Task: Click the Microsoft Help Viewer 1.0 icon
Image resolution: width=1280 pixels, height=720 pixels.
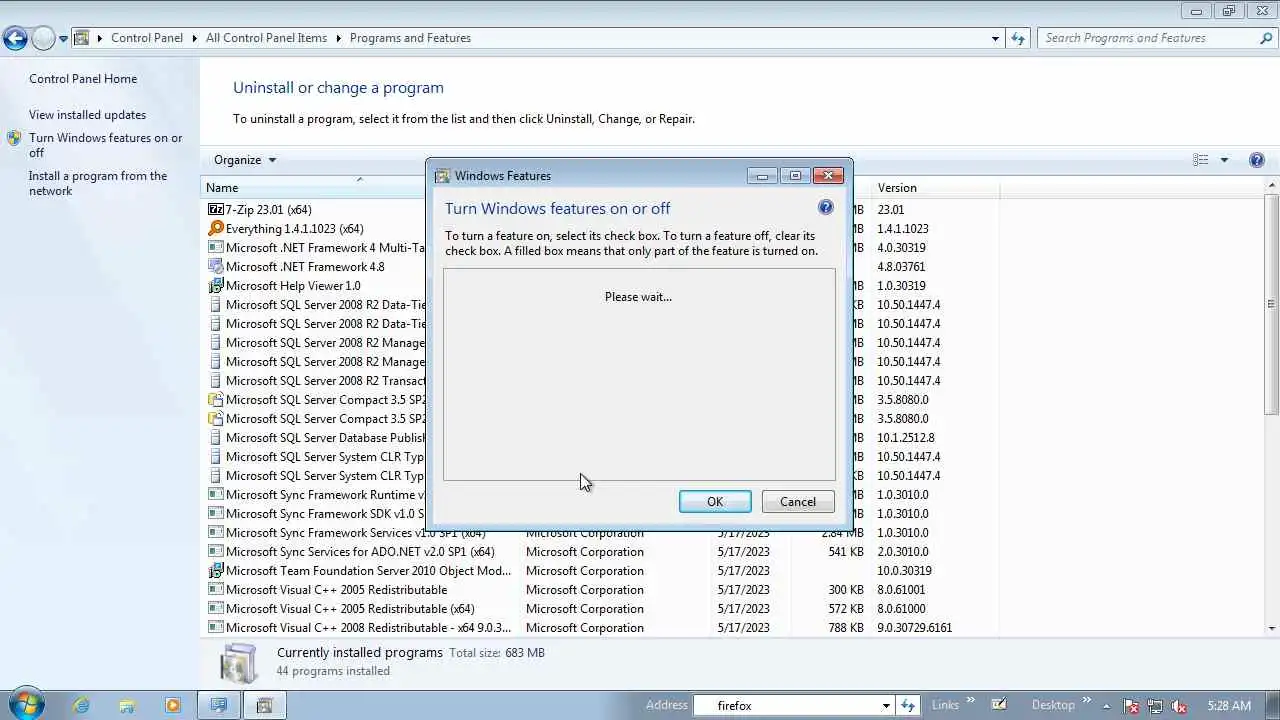Action: pyautogui.click(x=215, y=285)
